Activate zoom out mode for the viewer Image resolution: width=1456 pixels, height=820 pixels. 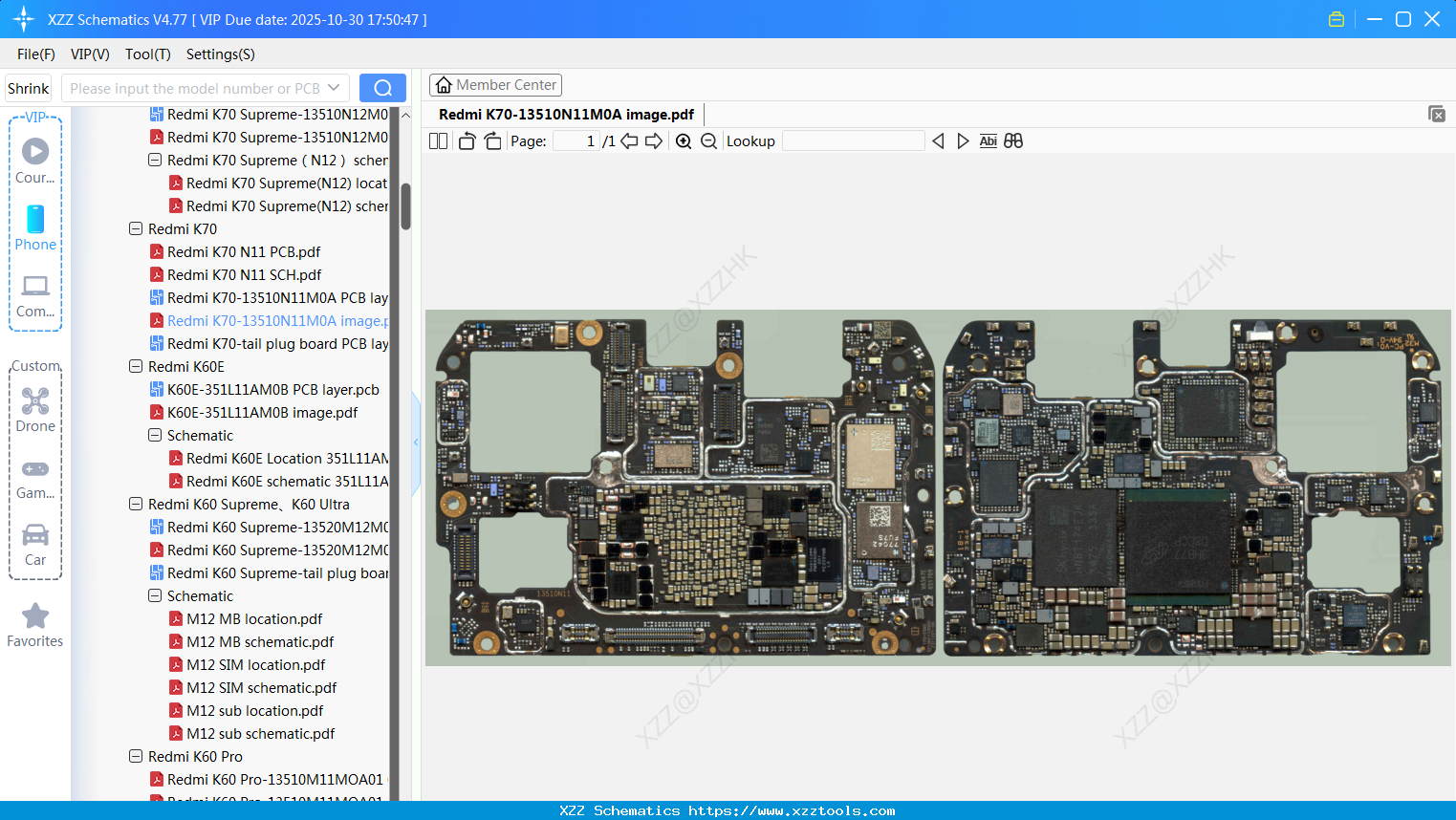[707, 140]
